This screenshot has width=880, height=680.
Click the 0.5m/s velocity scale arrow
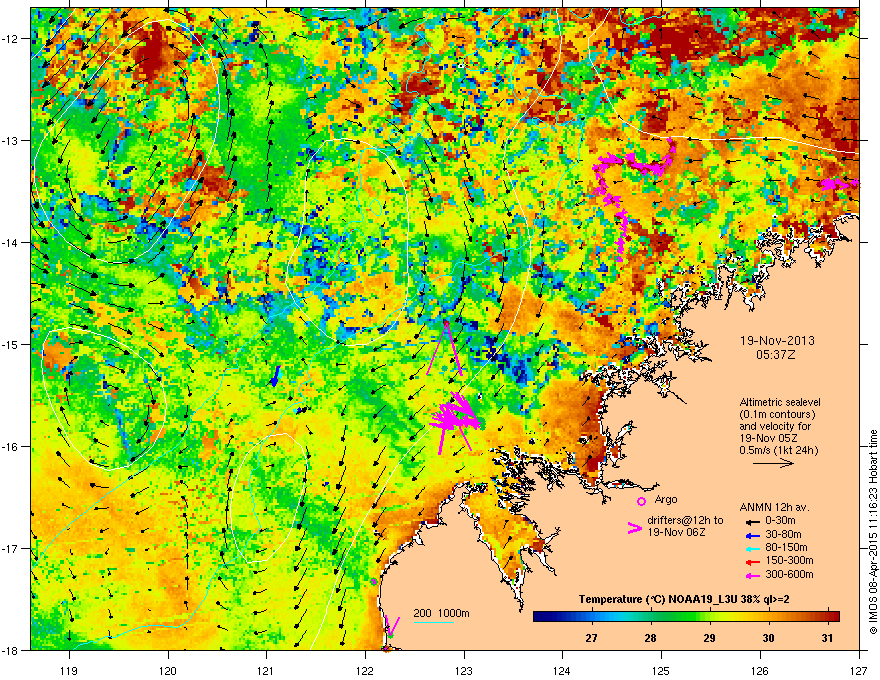coord(773,463)
